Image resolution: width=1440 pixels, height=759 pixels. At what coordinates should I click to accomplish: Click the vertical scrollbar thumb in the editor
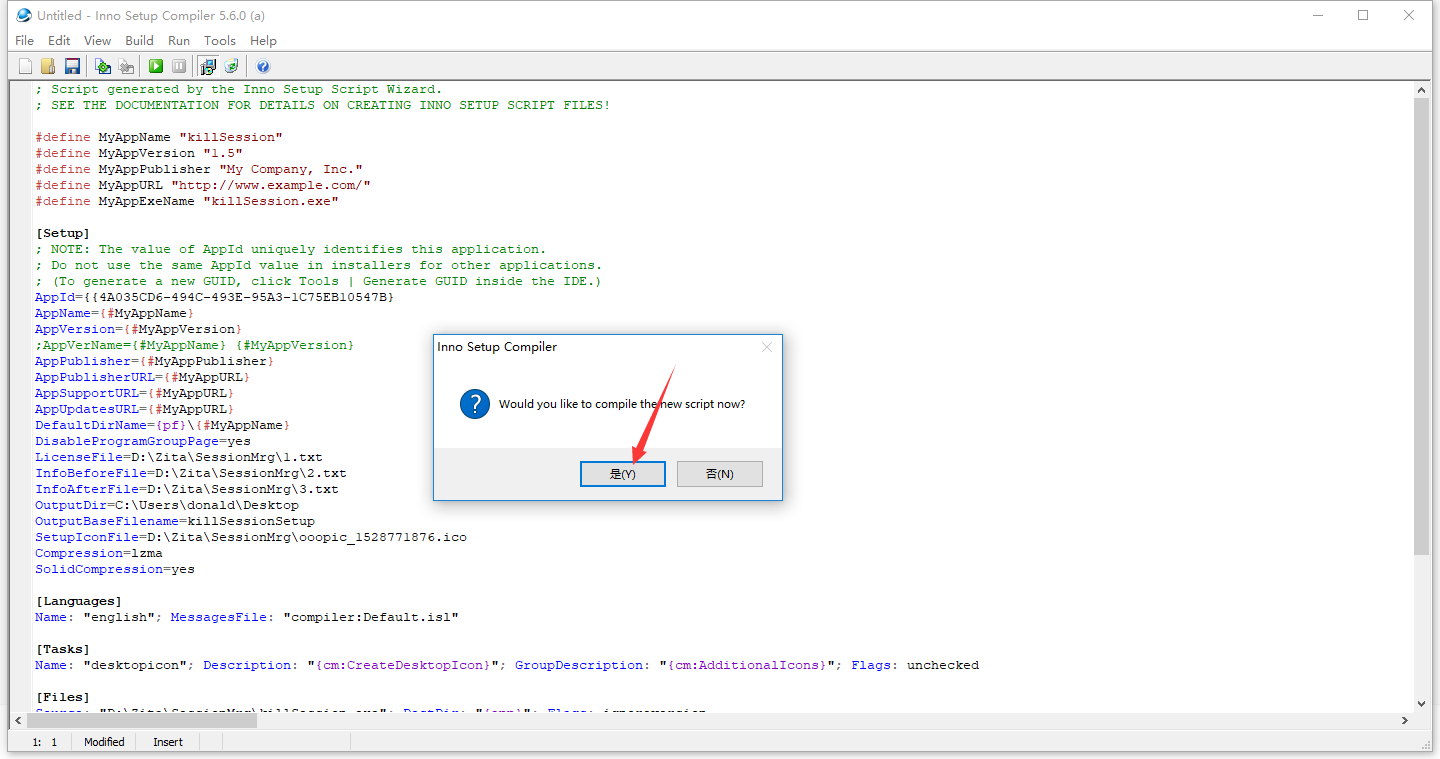click(x=1422, y=327)
